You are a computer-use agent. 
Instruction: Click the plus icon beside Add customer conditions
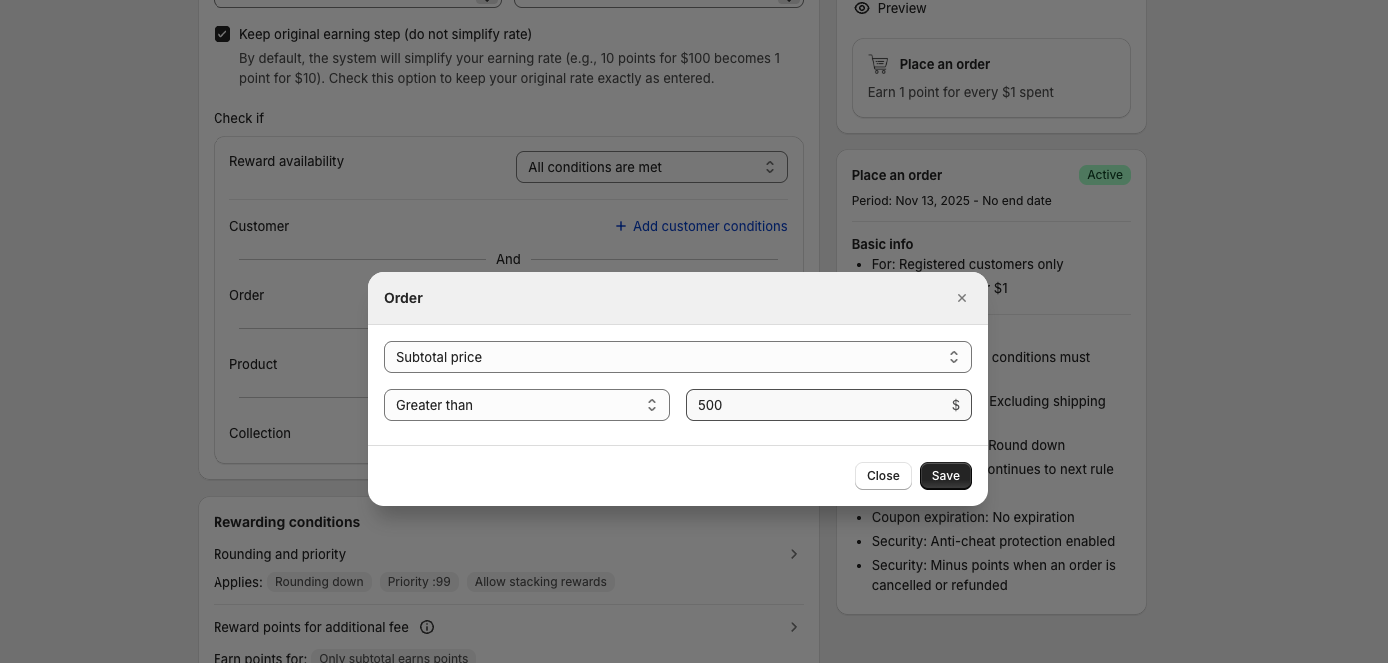(621, 226)
